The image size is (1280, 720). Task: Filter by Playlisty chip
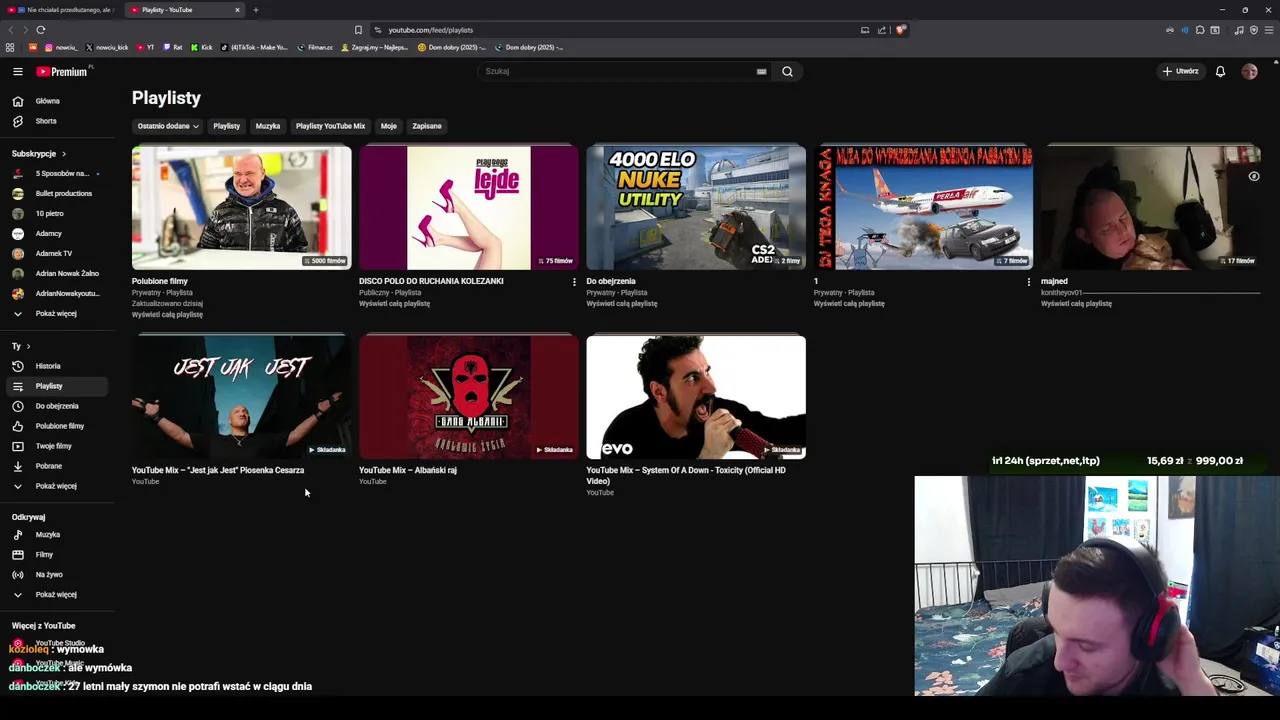226,126
